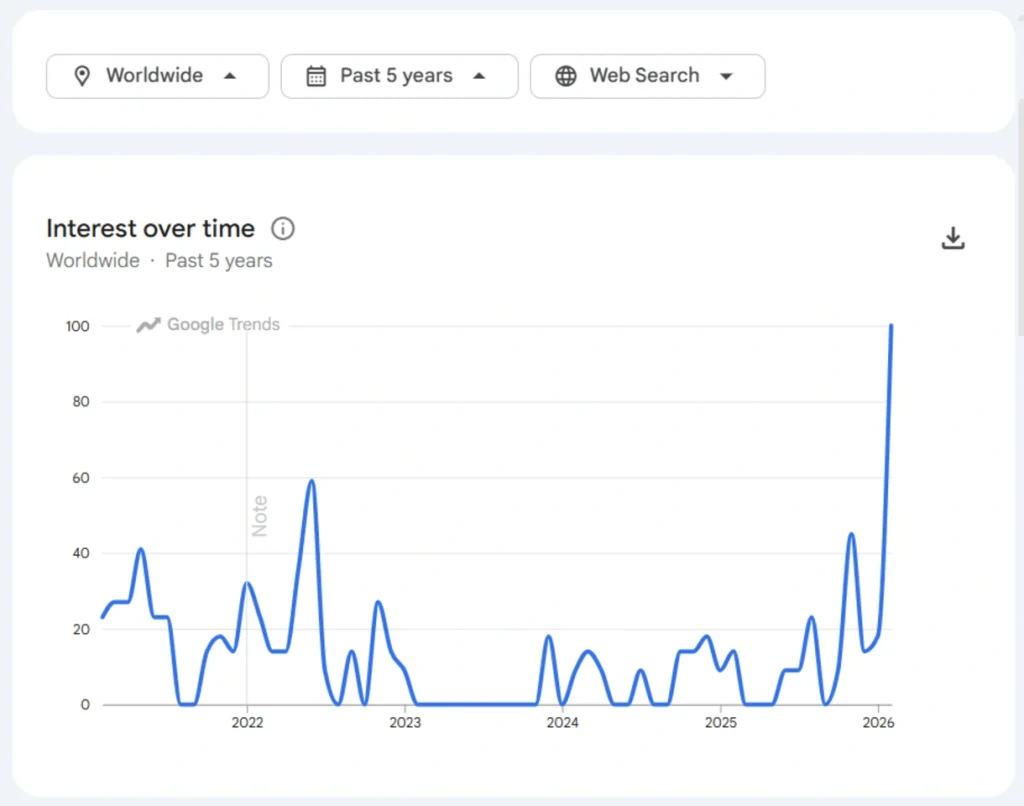Select the Worldwide filter chip
Screen dimensions: 1024x806
(157, 75)
